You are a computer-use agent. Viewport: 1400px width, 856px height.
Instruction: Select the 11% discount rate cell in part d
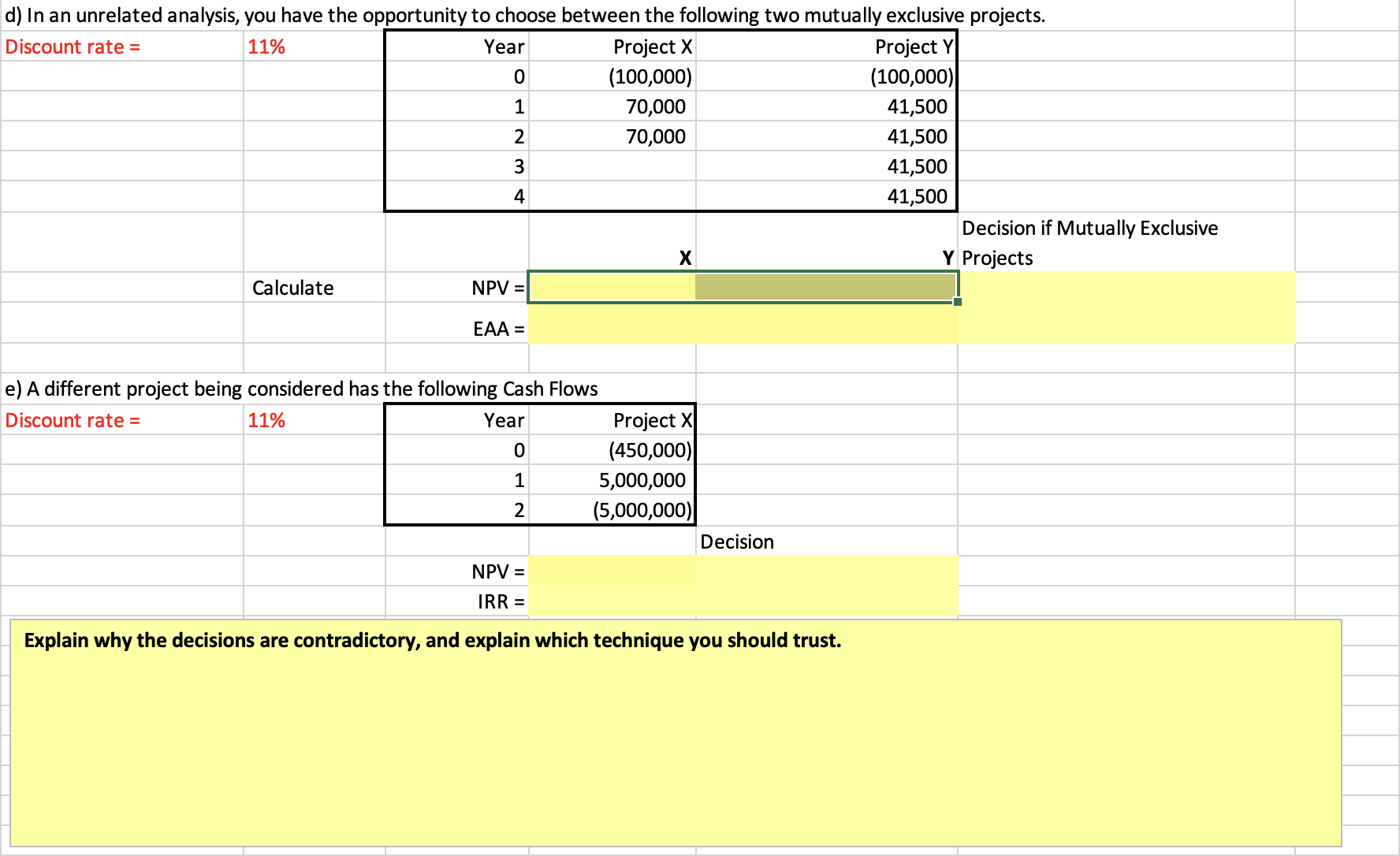[314, 47]
